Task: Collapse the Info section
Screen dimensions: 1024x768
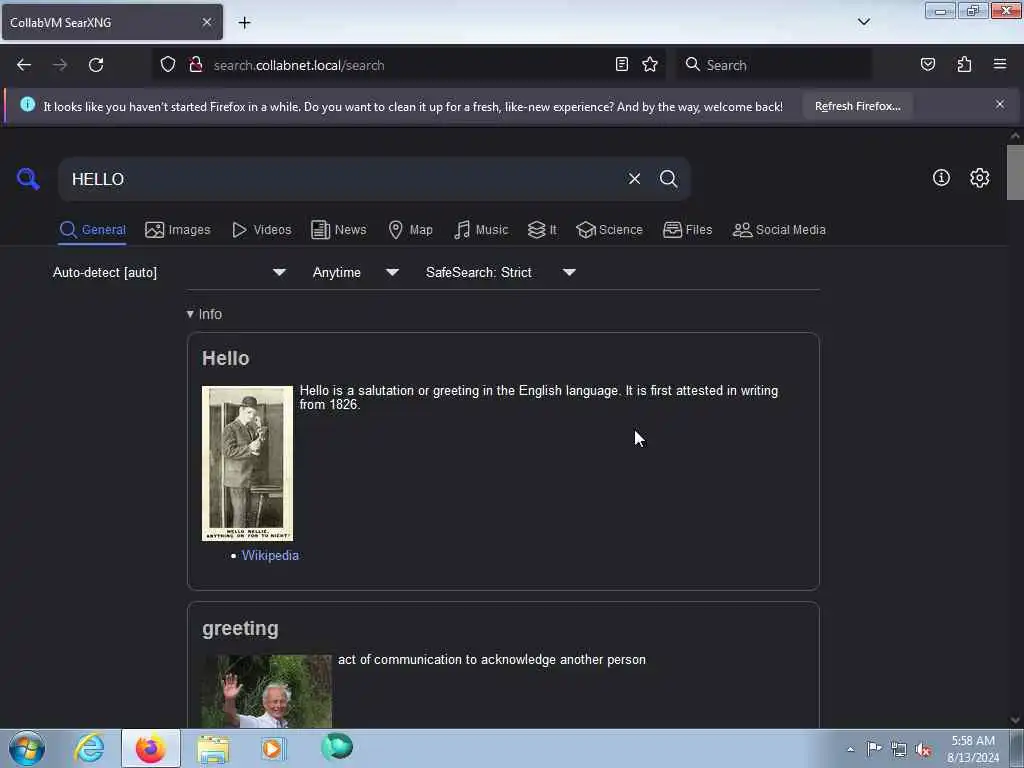Action: coord(204,314)
